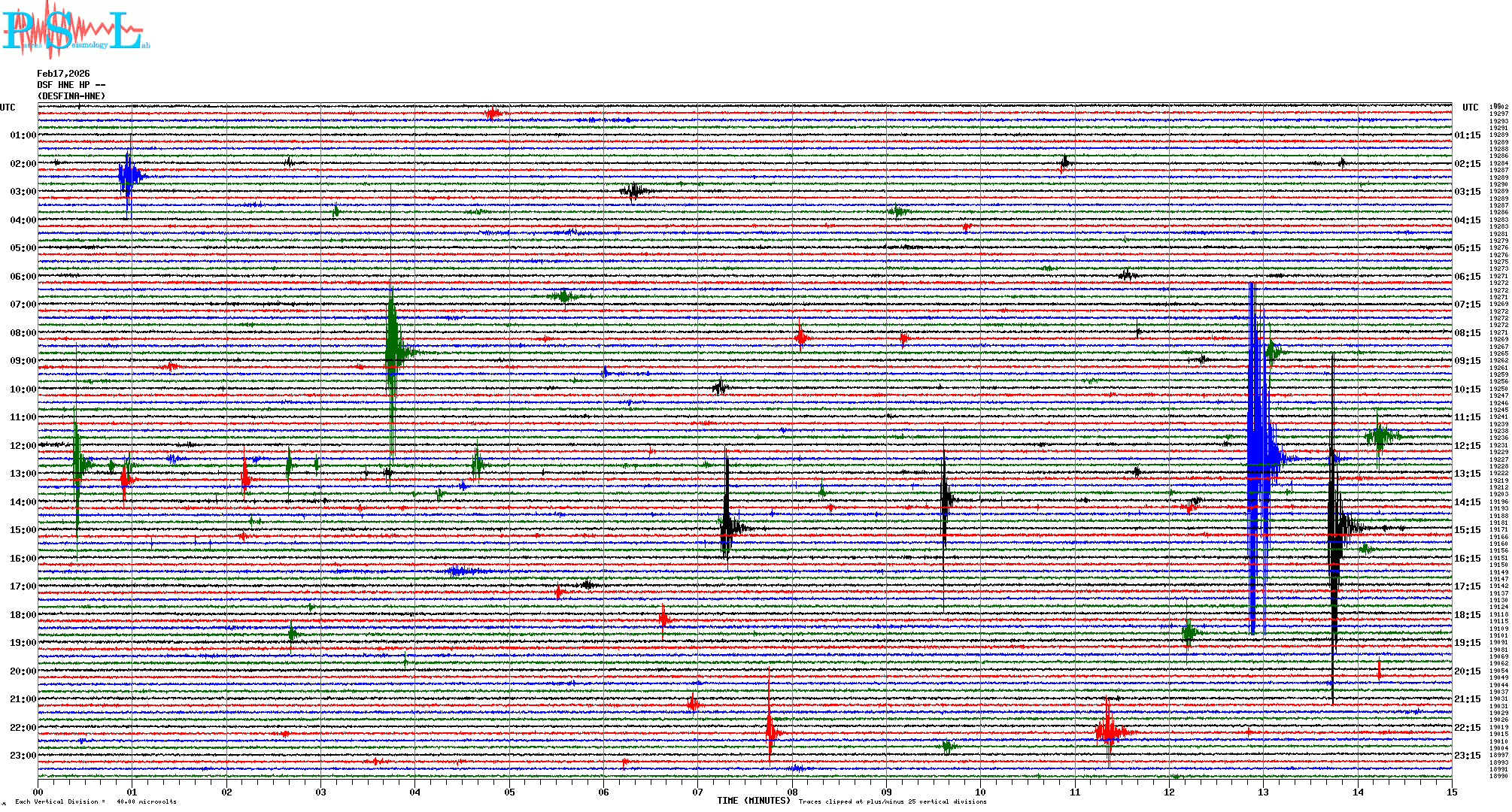The image size is (1512, 812).
Task: Click the 12:15 time label on right
Action: (x=1467, y=446)
